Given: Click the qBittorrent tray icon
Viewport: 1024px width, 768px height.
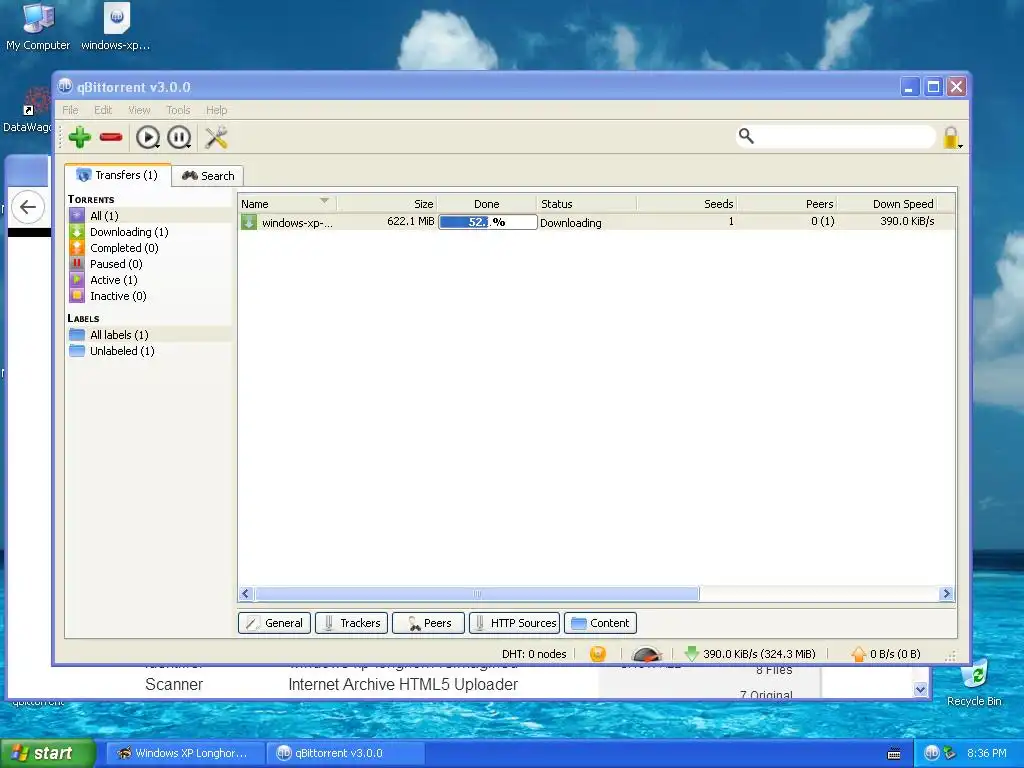Looking at the screenshot, I should coord(931,753).
